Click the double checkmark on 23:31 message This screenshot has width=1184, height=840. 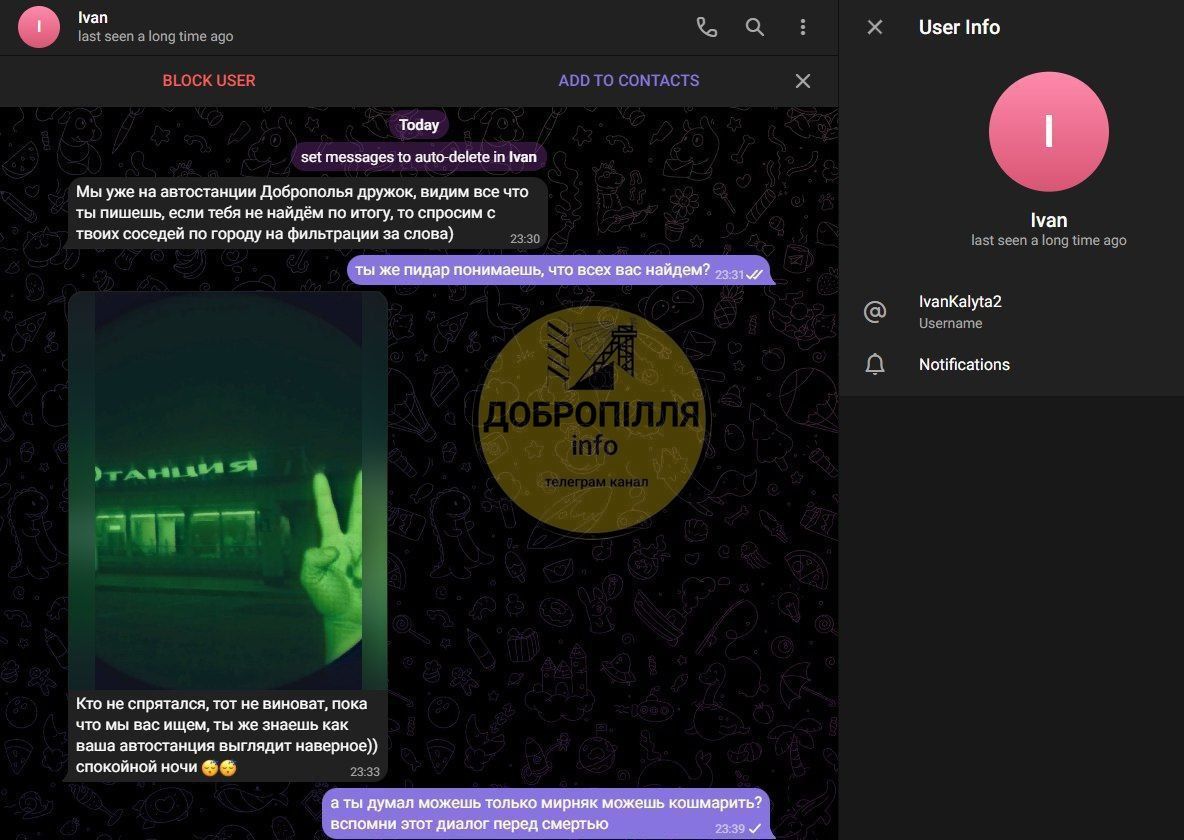[x=755, y=274]
